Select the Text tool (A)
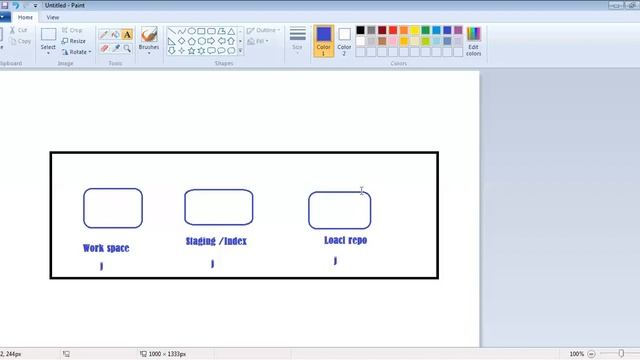 127,35
